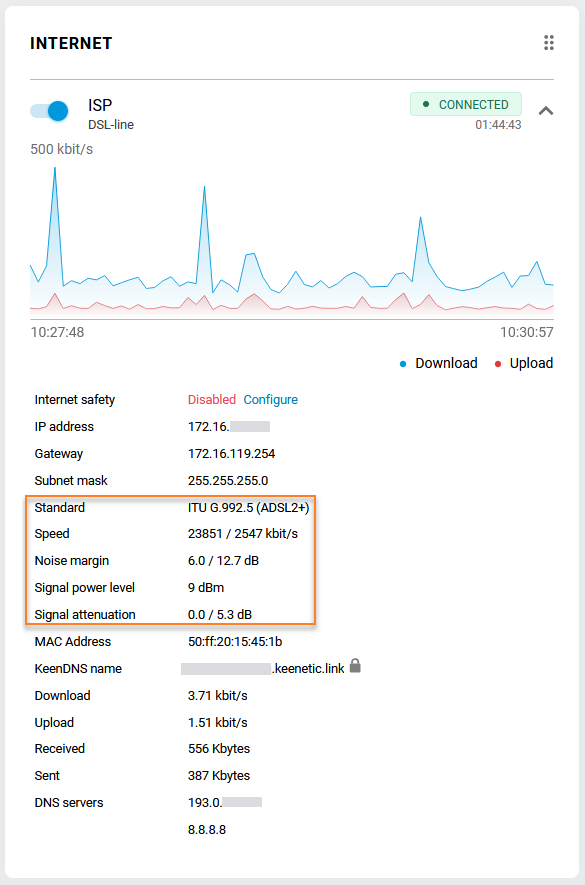
Task: Select the ITU G.992.5 (ADSL2+) standard value
Action: [x=248, y=508]
